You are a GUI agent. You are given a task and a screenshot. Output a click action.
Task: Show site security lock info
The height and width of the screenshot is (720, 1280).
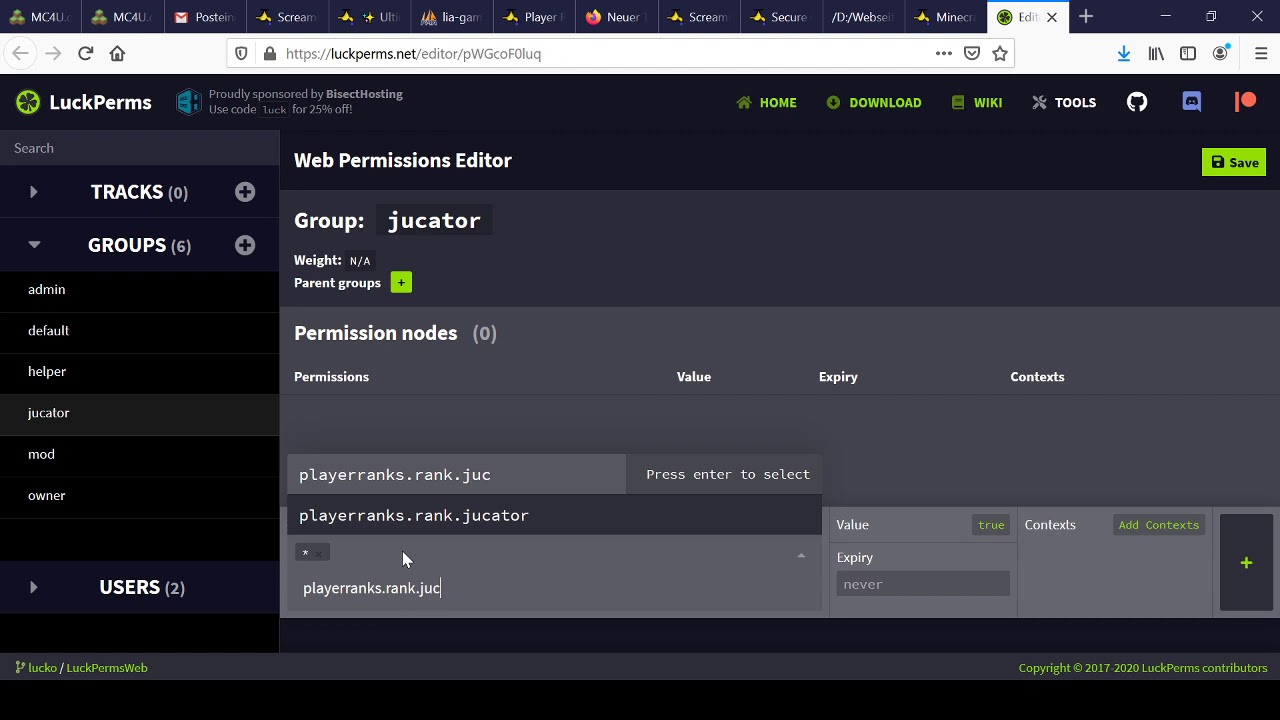269,53
